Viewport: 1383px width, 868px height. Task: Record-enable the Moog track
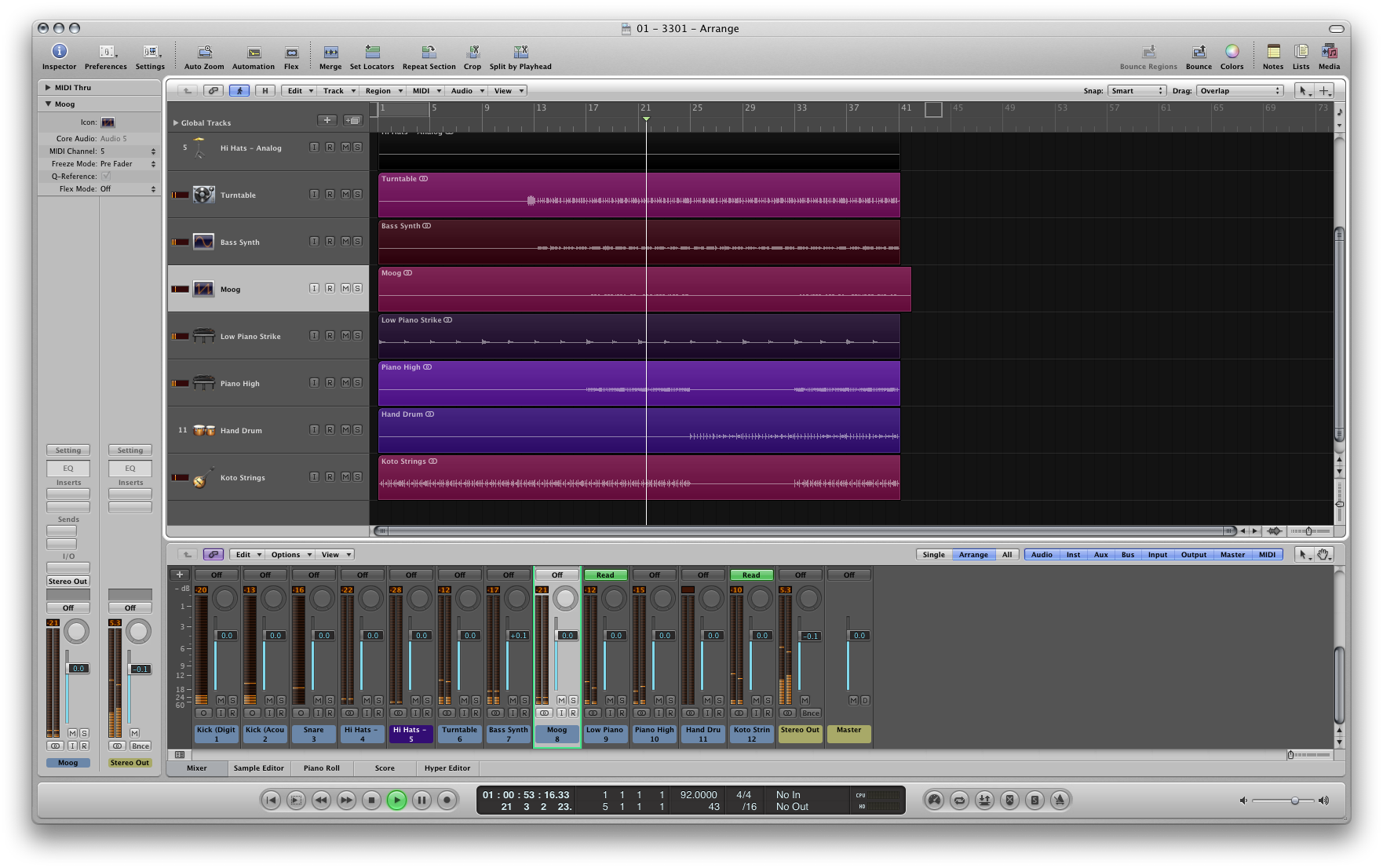pyautogui.click(x=330, y=289)
